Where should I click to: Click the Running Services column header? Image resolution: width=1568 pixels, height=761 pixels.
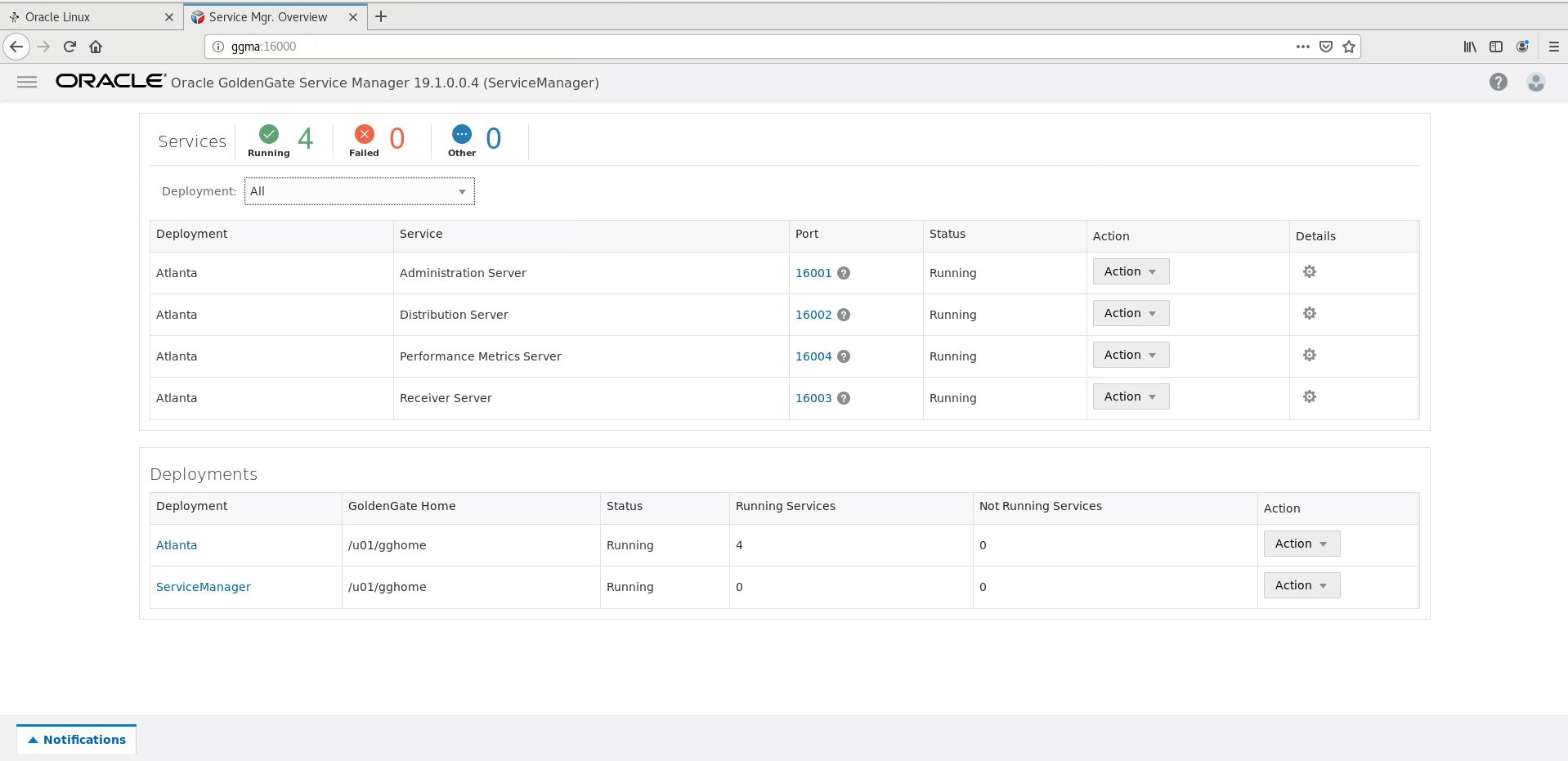[x=786, y=506]
